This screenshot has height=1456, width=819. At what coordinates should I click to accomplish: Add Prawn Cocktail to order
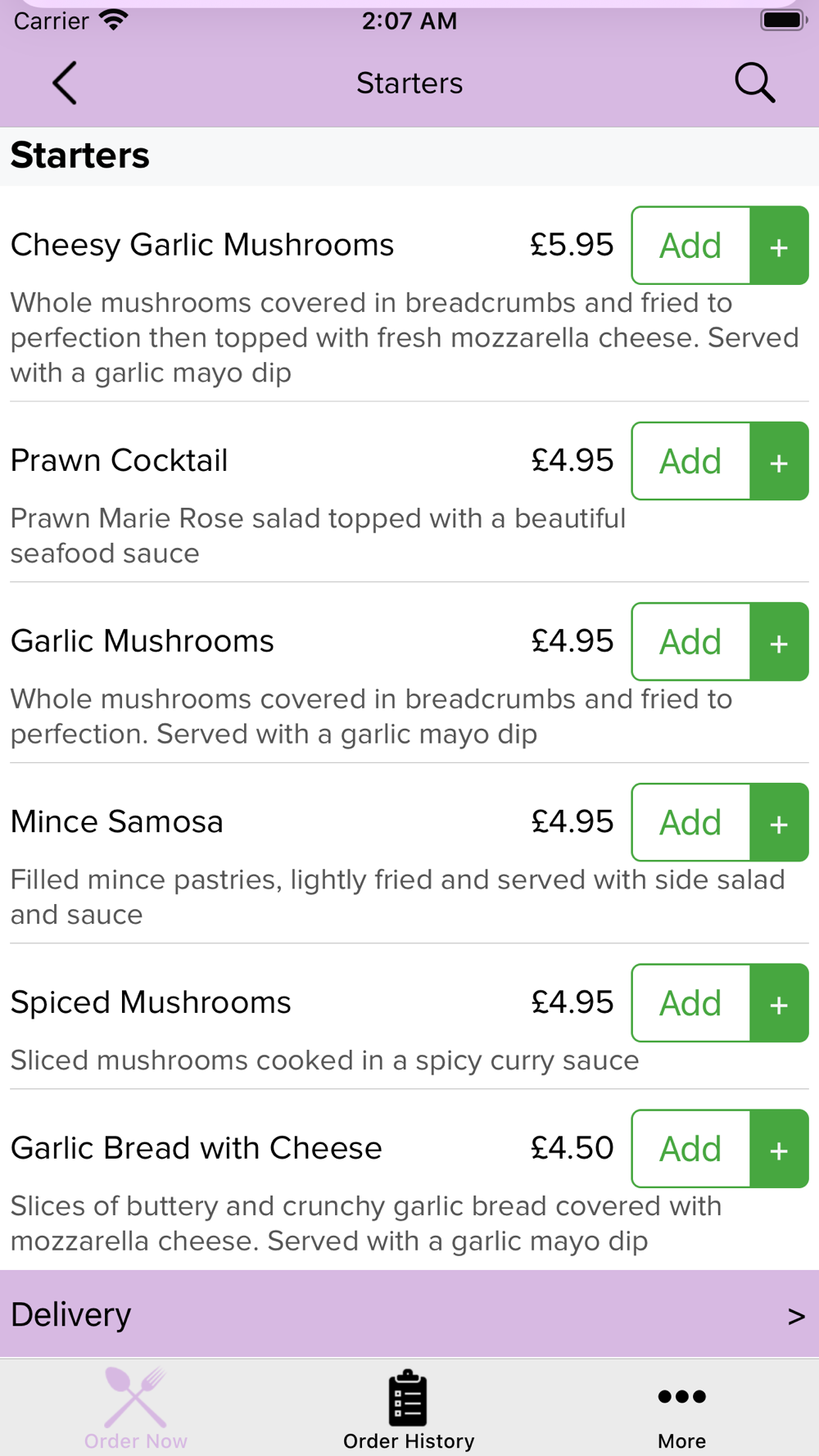coord(691,462)
